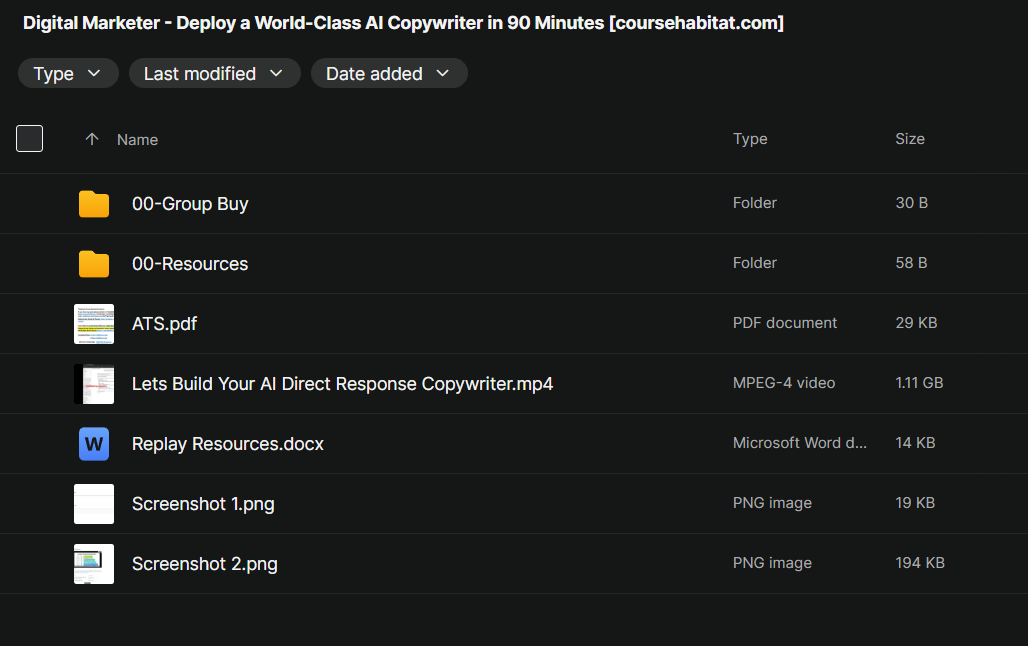This screenshot has width=1028, height=646.
Task: Click the Size column header
Action: click(x=909, y=139)
